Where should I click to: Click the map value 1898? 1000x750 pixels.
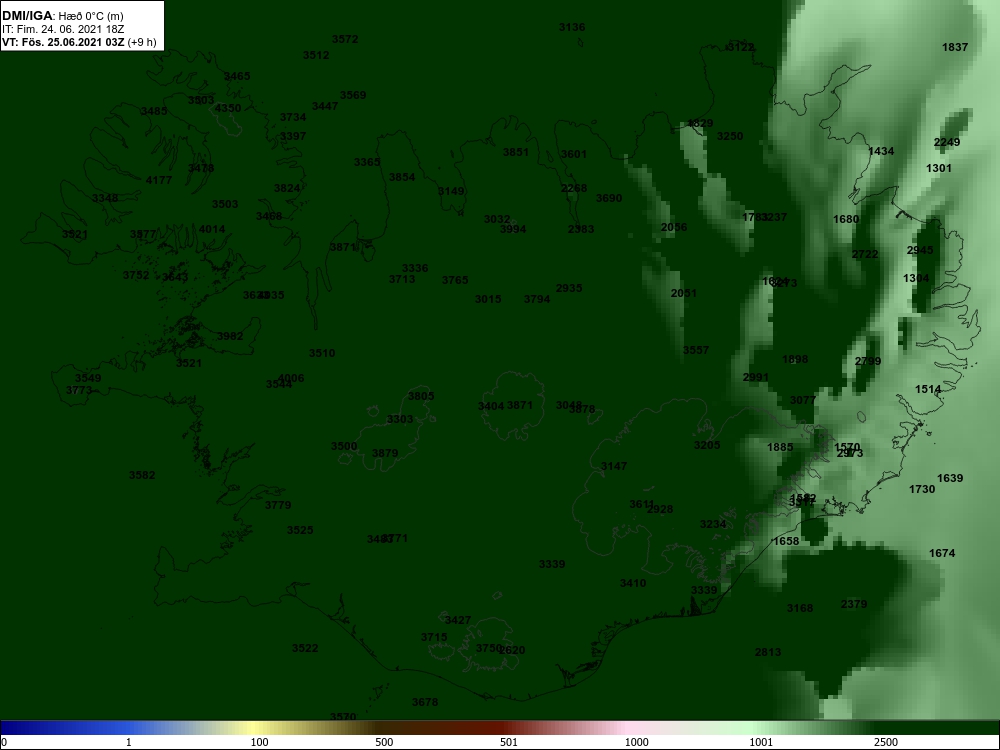click(x=795, y=360)
